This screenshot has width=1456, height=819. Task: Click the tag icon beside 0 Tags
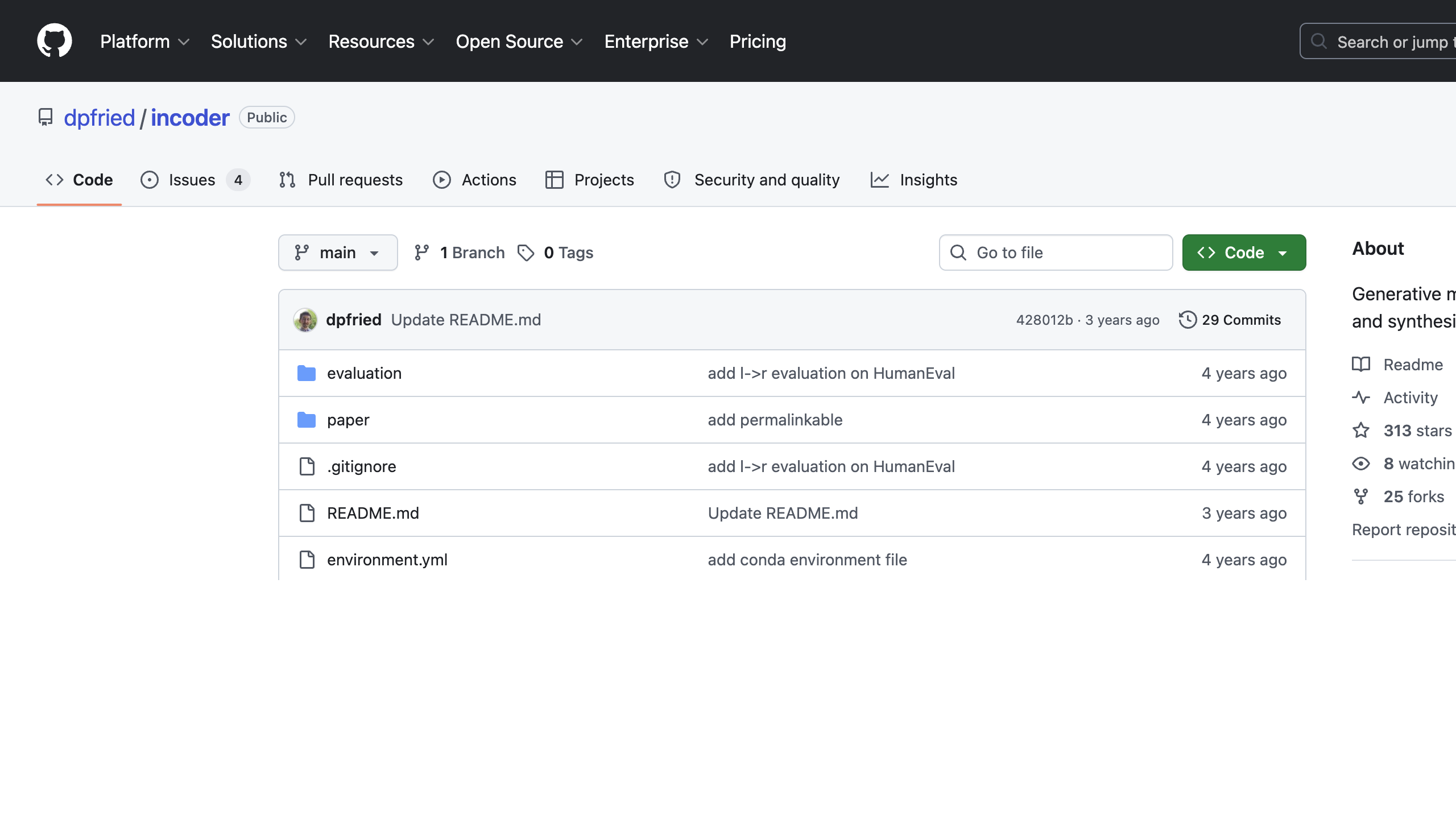(526, 253)
